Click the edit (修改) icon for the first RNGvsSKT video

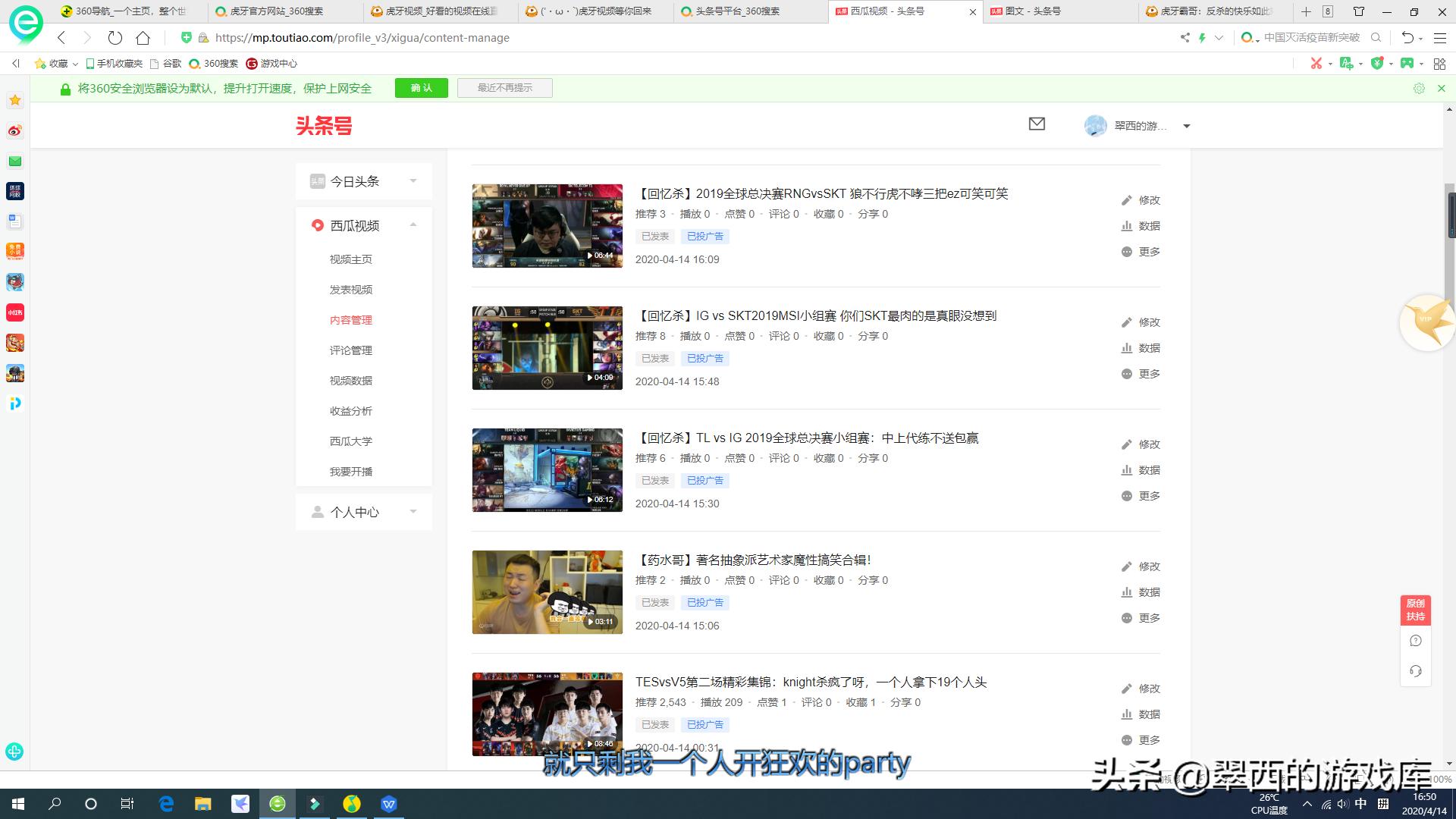[x=1128, y=200]
